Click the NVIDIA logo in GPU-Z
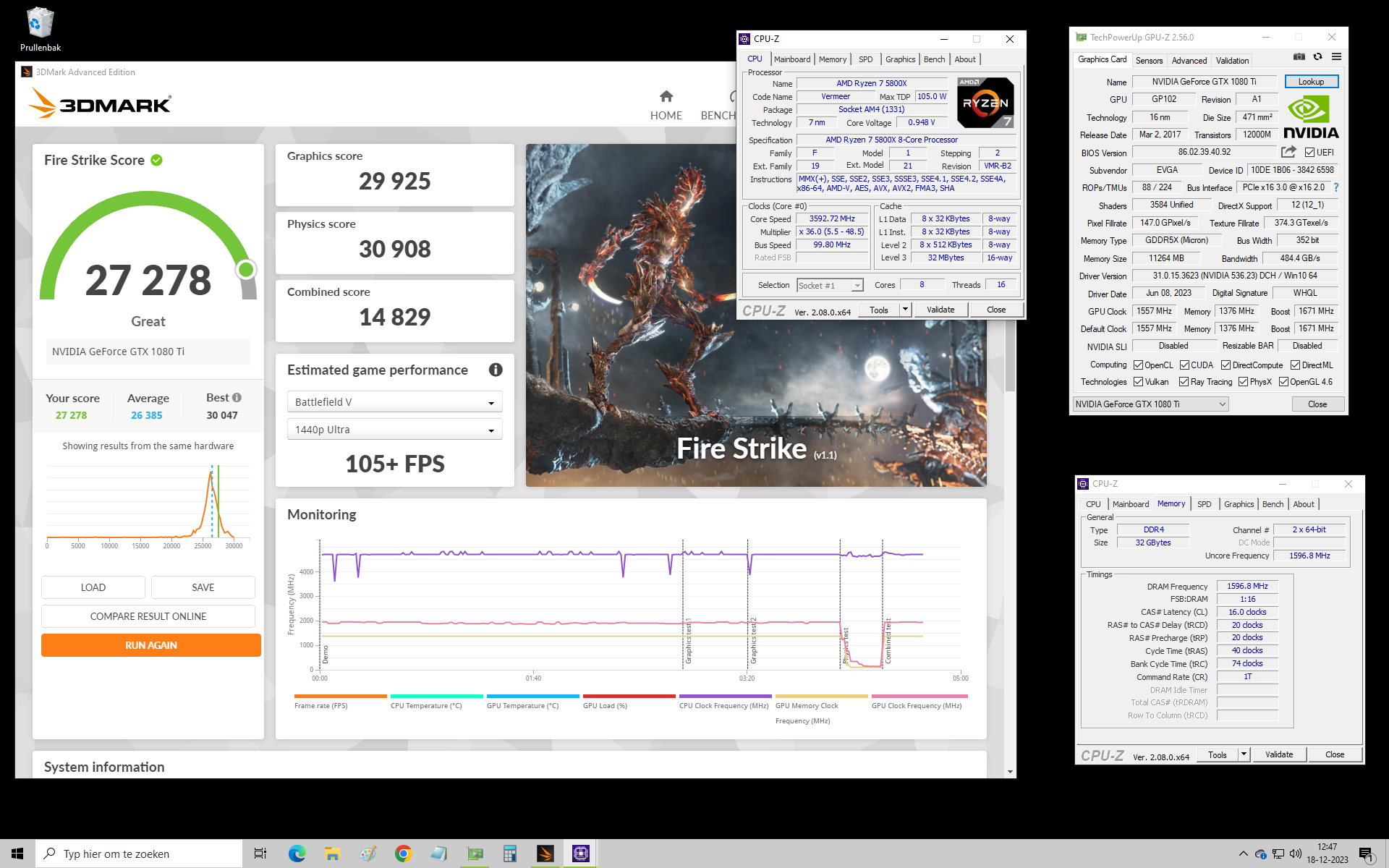This screenshot has width=1389, height=868. point(1311,117)
